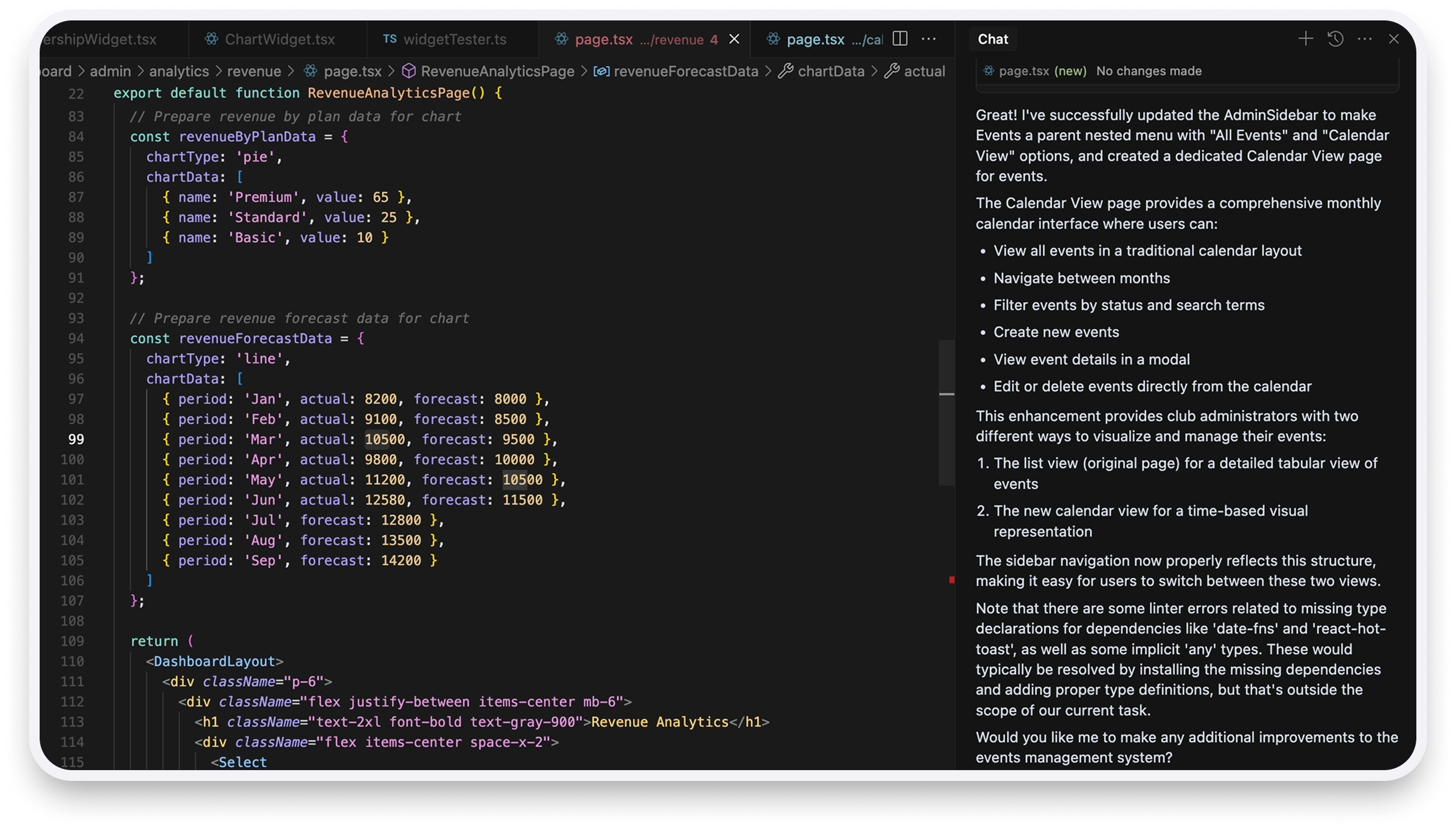Close the Chat panel
Image resolution: width=1456 pixels, height=829 pixels.
(x=1394, y=39)
